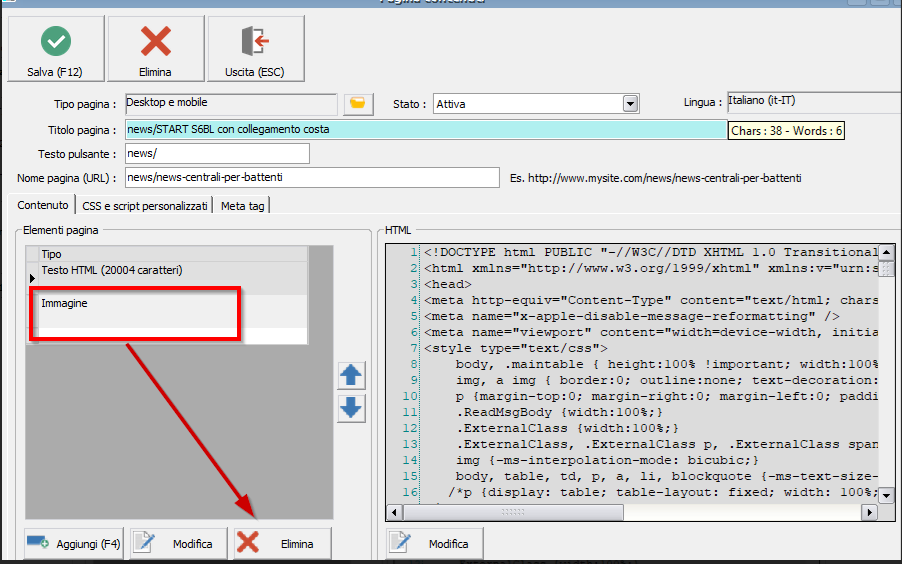Click HTML editor vertical scrollbar up arrow
Screen dimensions: 902x564
point(886,253)
